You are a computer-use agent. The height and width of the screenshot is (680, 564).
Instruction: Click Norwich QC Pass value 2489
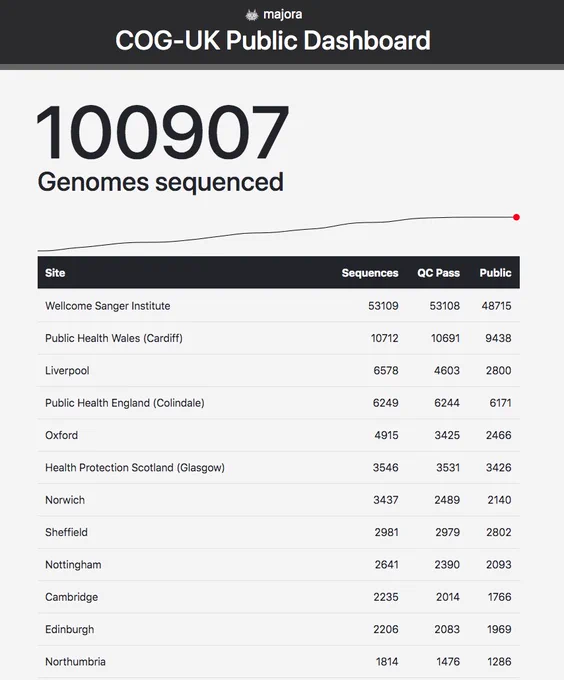(x=447, y=500)
